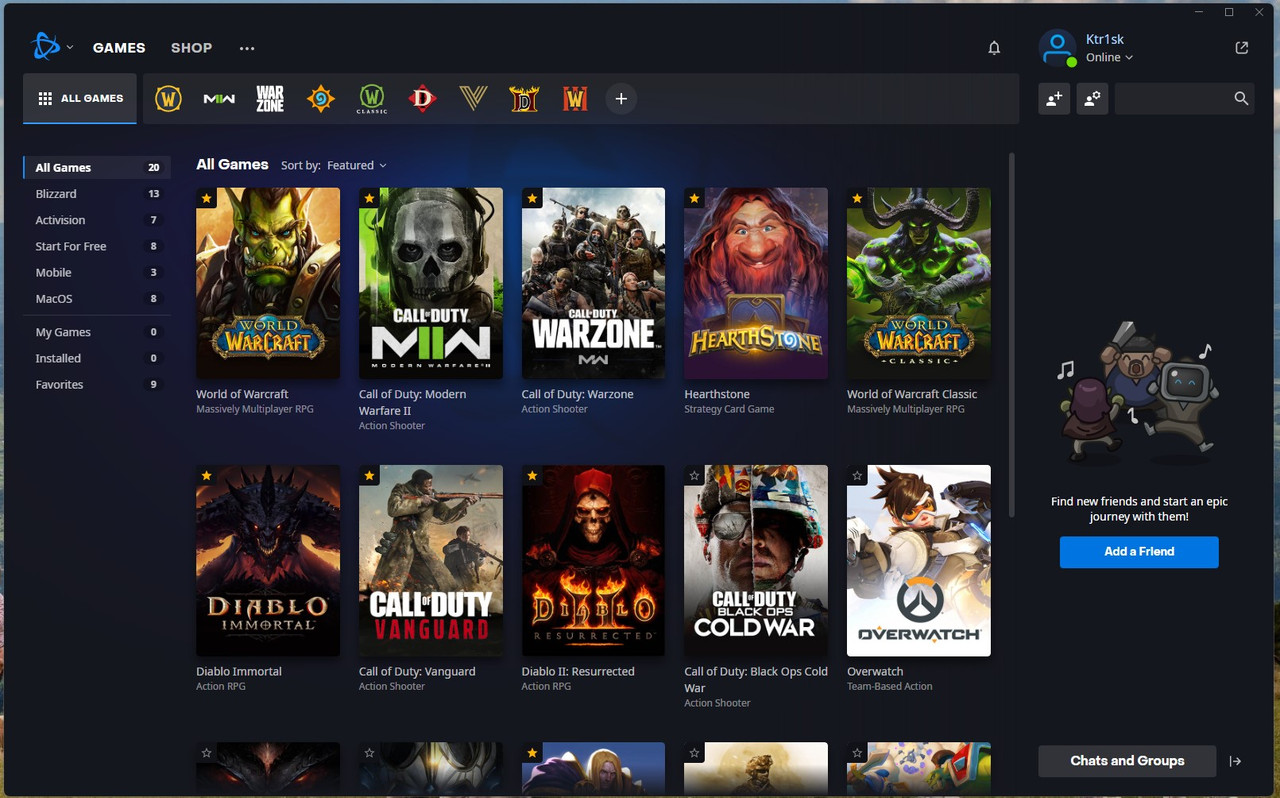The image size is (1280, 798).
Task: Open the Online status dropdown
Action: 1109,57
